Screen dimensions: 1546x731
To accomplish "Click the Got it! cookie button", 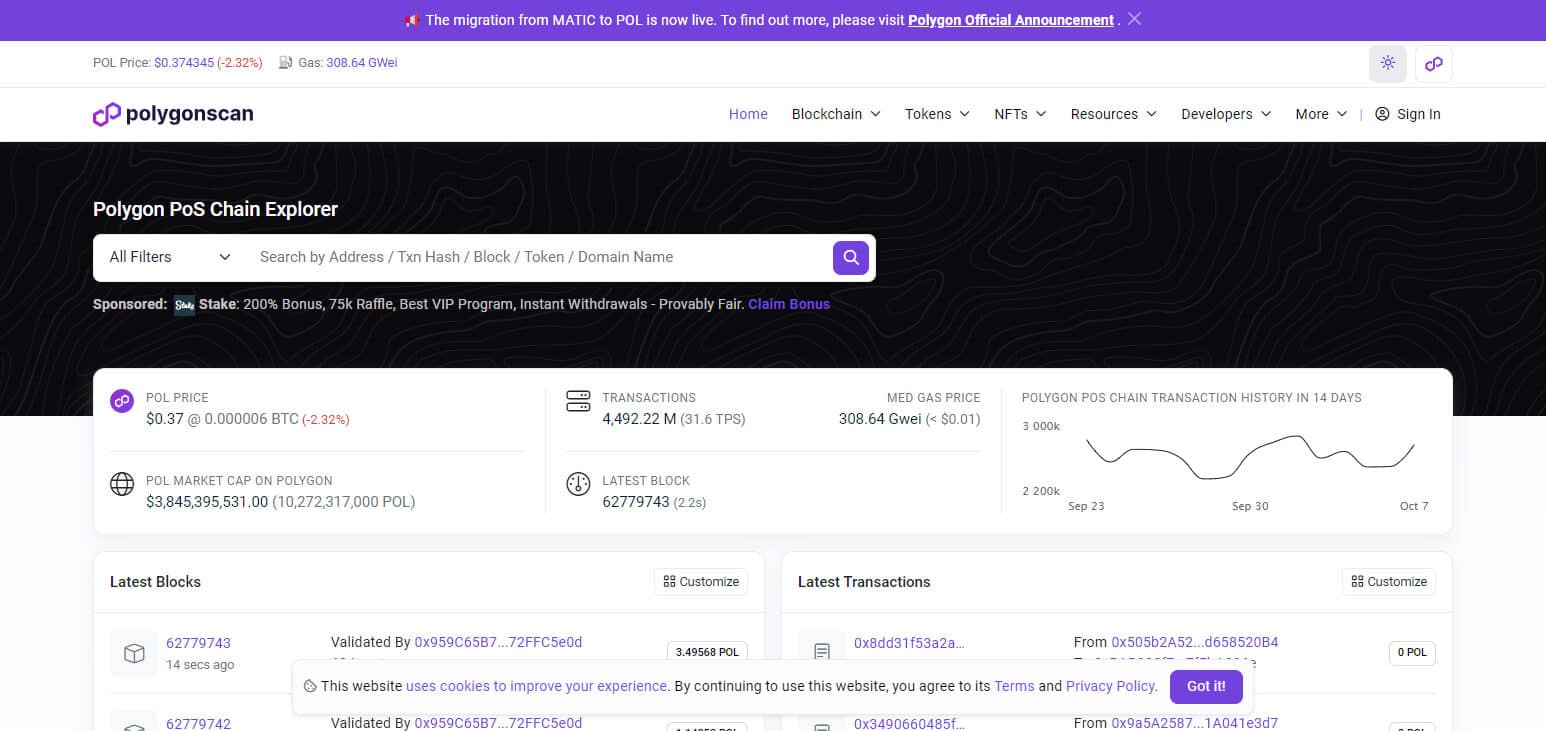I will (1206, 686).
